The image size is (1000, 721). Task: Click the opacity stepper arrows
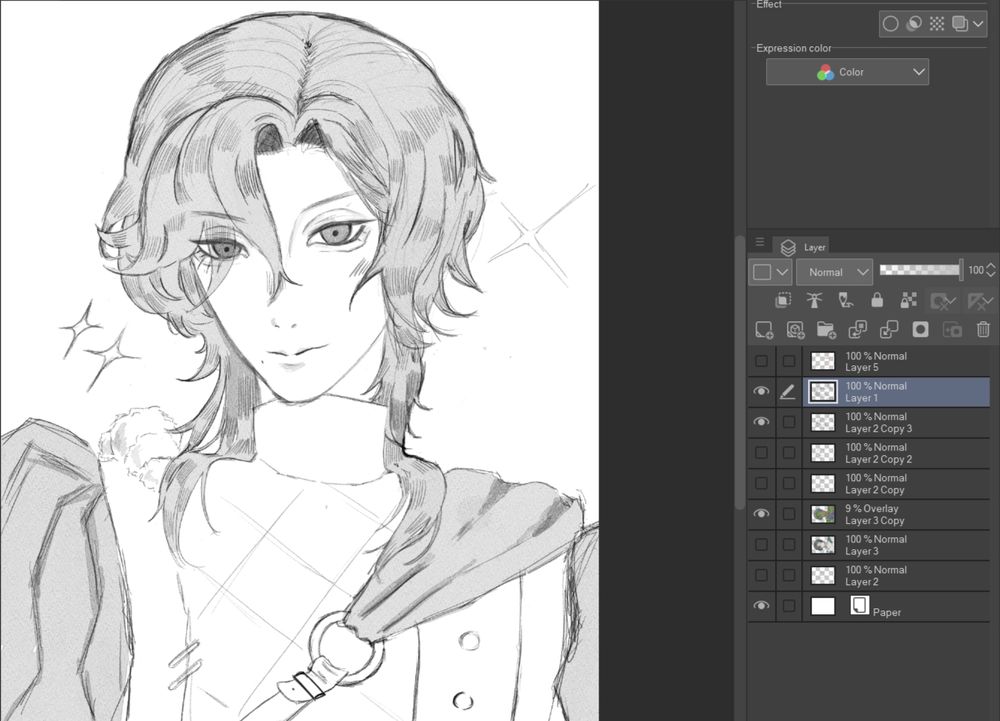990,270
